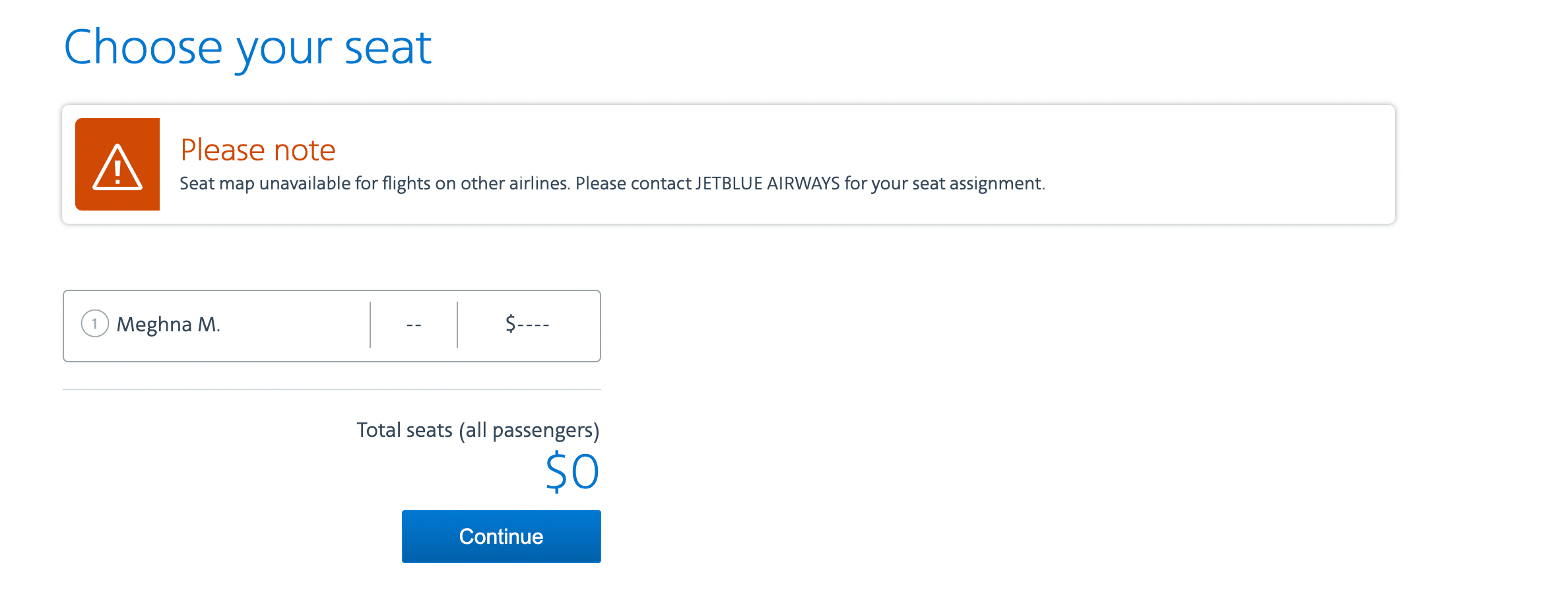Click the word Choose in the heading
This screenshot has height=594, width=1568.
click(x=143, y=48)
